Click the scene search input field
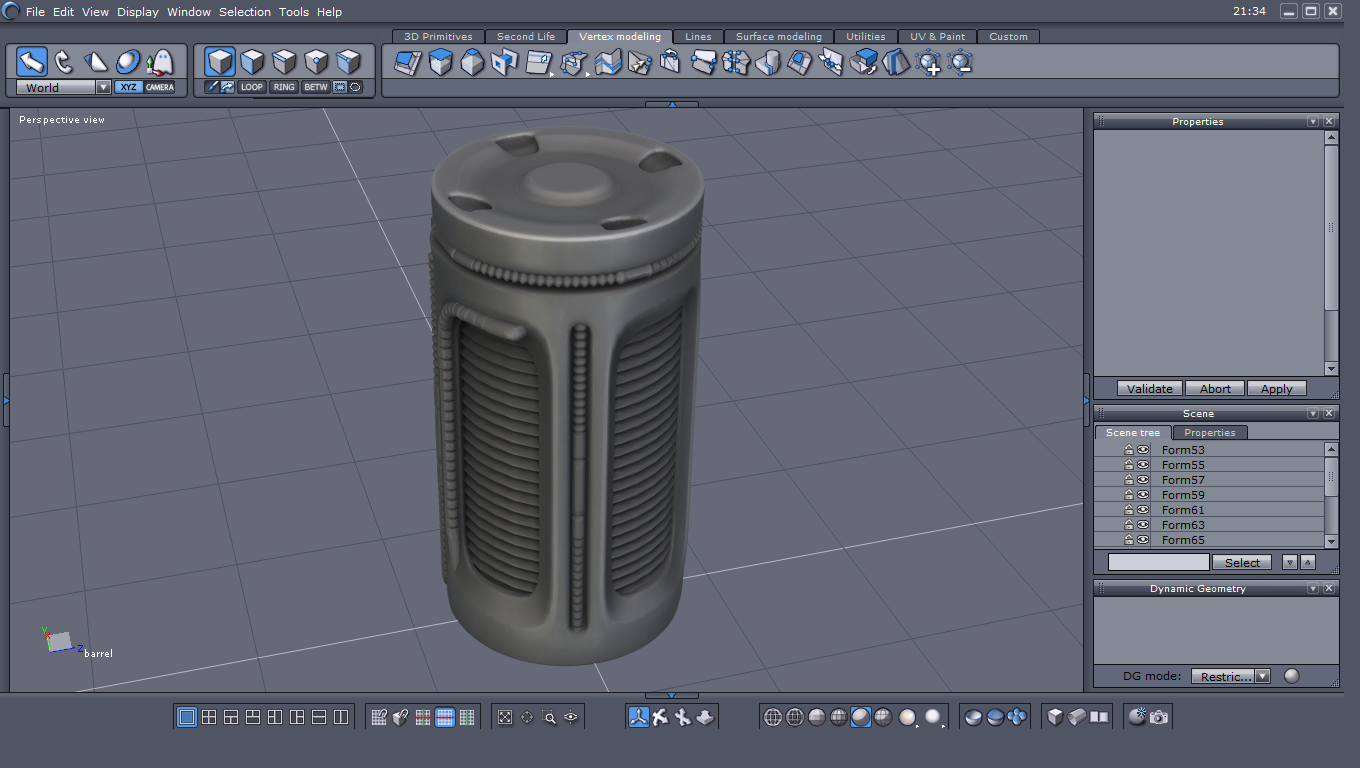This screenshot has height=768, width=1360. [1158, 562]
